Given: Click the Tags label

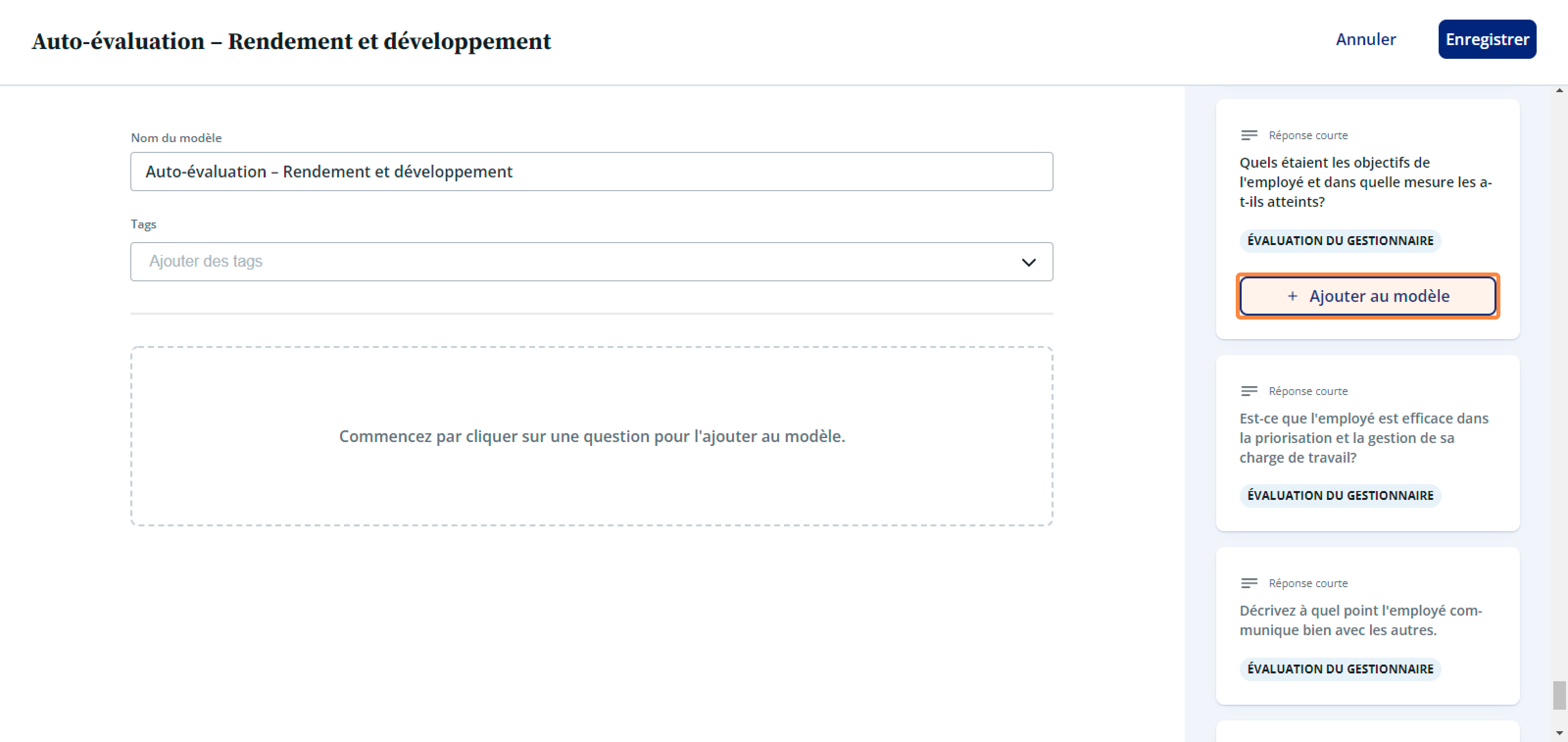Looking at the screenshot, I should pos(144,224).
